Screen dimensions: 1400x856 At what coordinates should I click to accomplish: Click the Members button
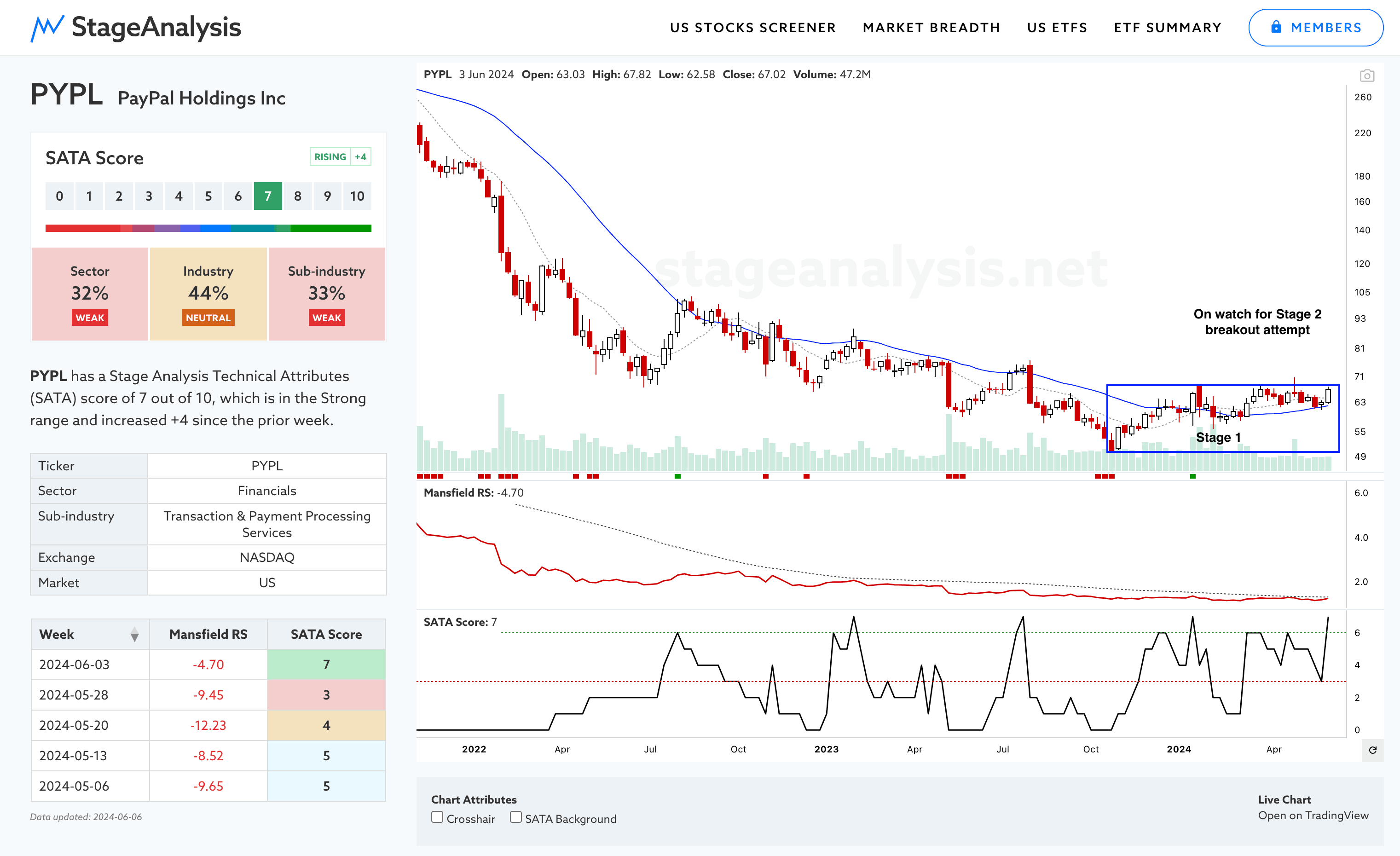click(1315, 27)
